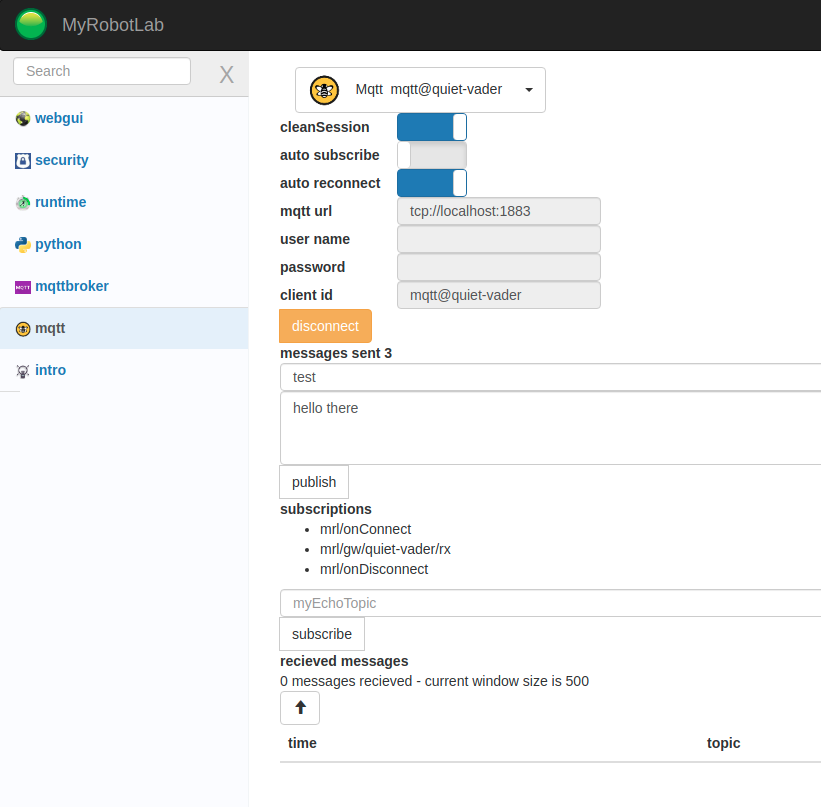Click the user name field
This screenshot has width=821, height=807.
click(498, 239)
